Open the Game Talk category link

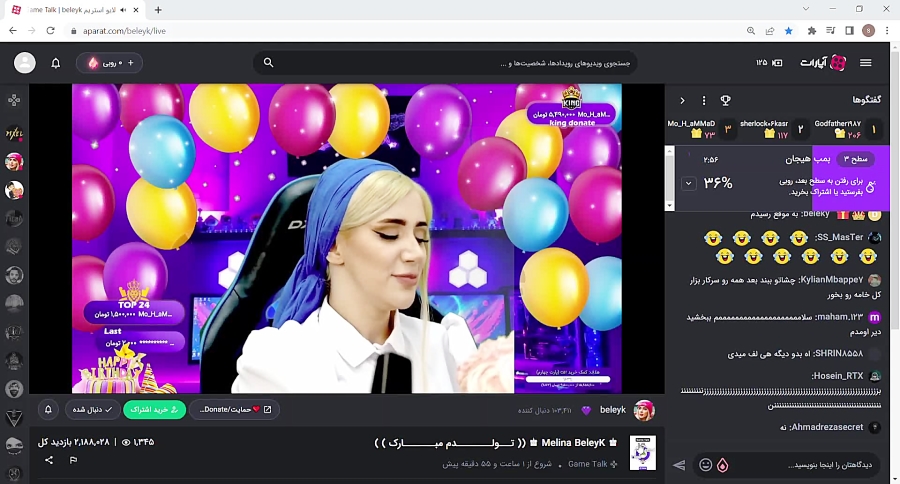pos(592,464)
